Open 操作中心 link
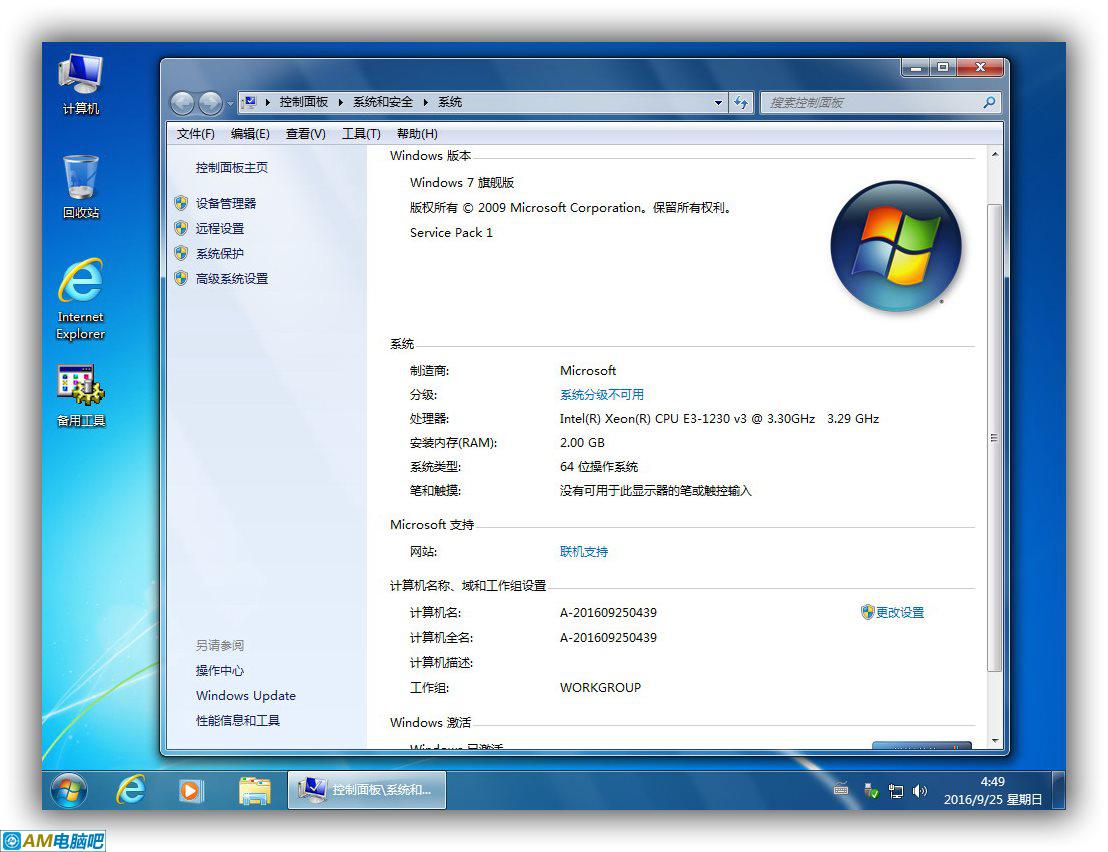Viewport: 1108px width, 852px height. [x=220, y=670]
